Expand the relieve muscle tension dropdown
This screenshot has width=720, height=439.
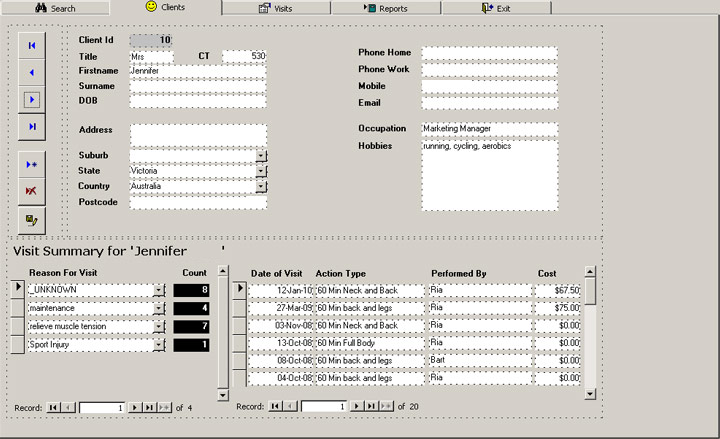[159, 326]
